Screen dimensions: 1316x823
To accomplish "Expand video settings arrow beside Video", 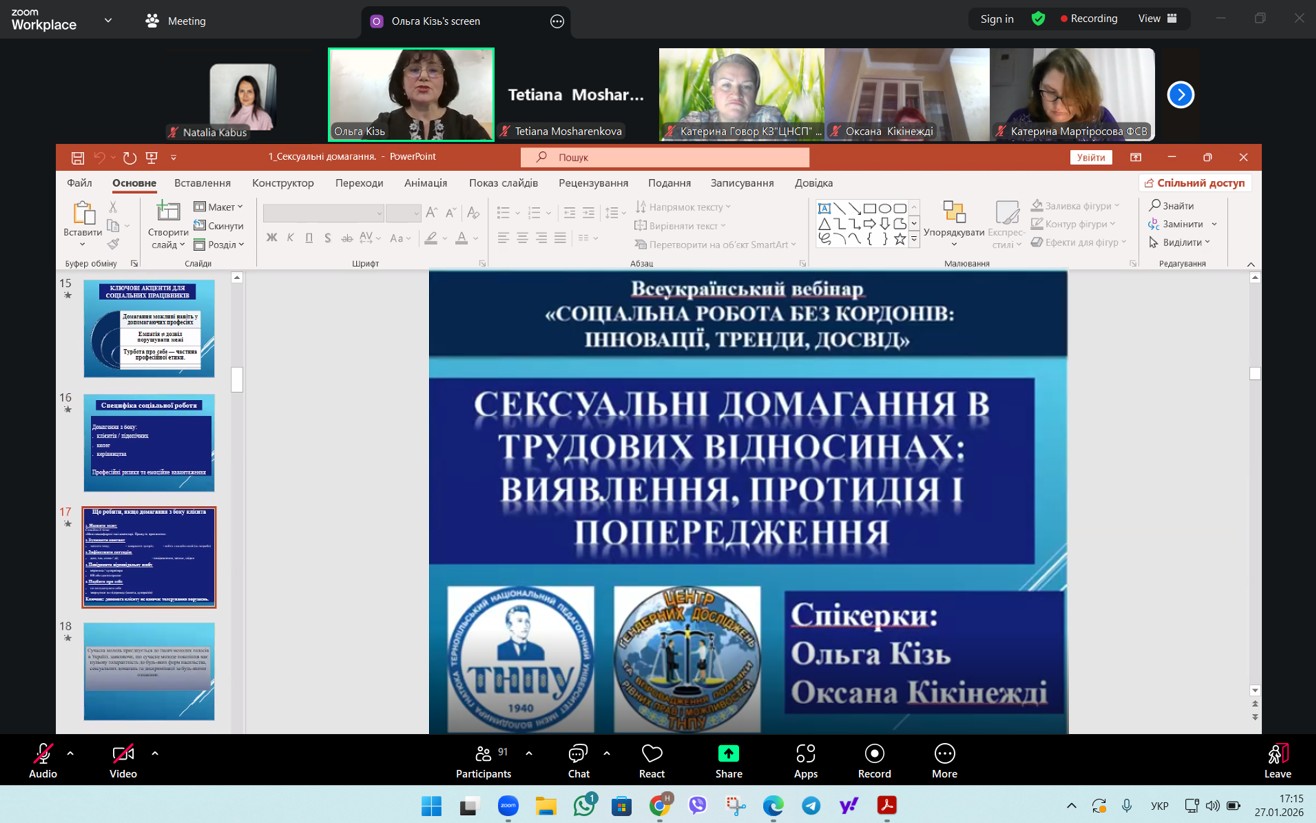I will click(x=155, y=753).
